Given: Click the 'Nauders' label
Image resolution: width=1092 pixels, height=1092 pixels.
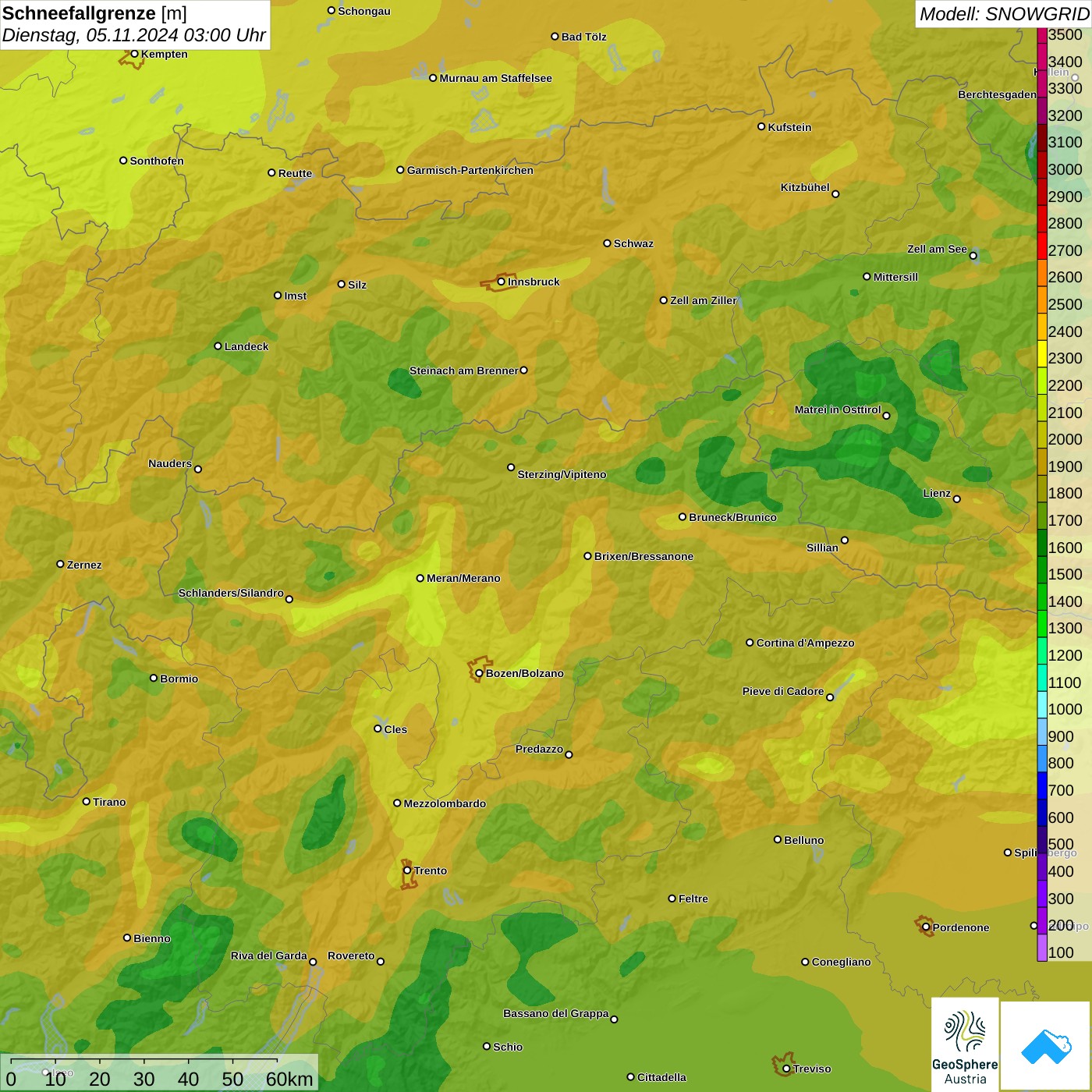Looking at the screenshot, I should [x=170, y=463].
